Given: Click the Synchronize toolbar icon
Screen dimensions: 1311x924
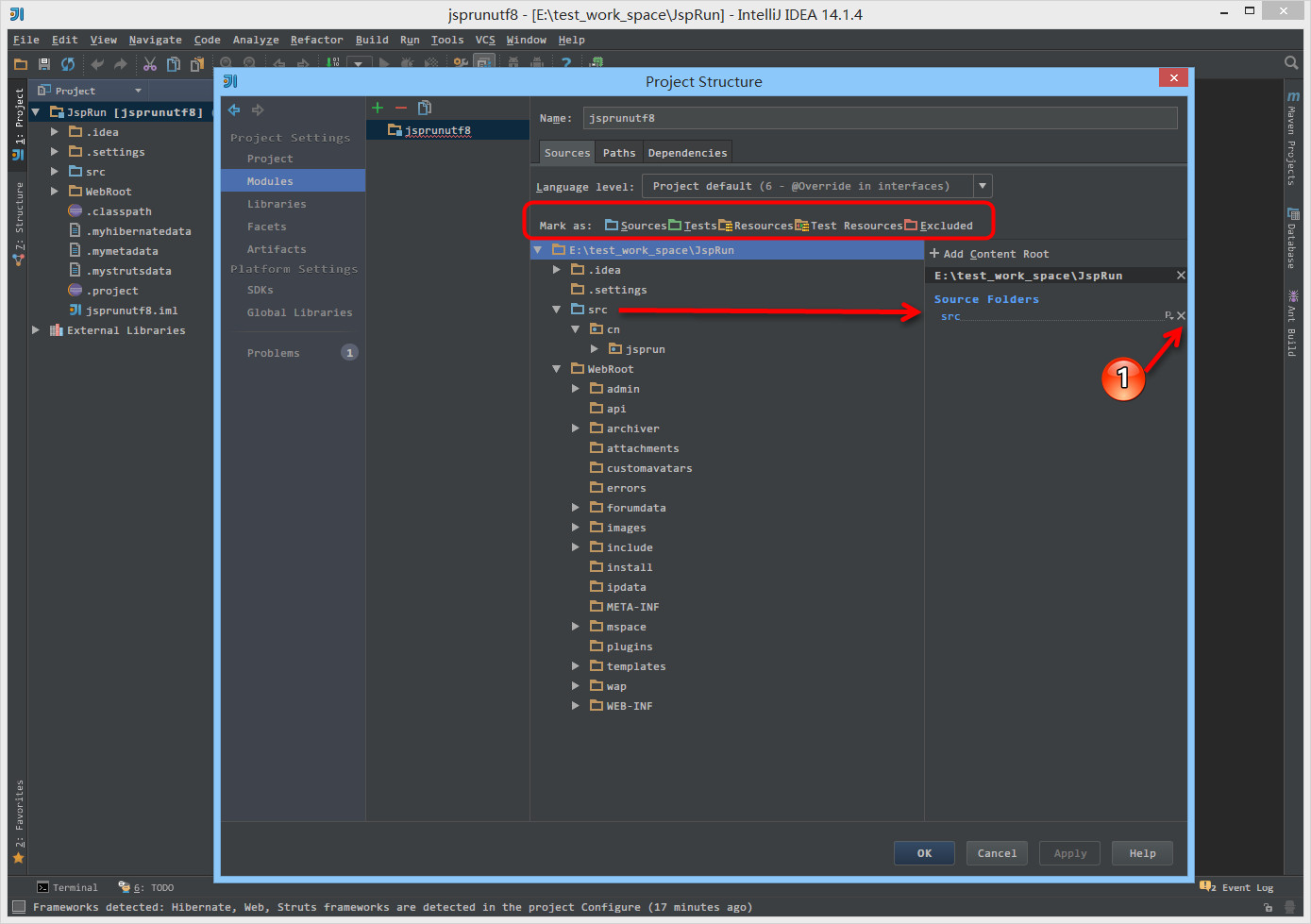Looking at the screenshot, I should [x=68, y=64].
